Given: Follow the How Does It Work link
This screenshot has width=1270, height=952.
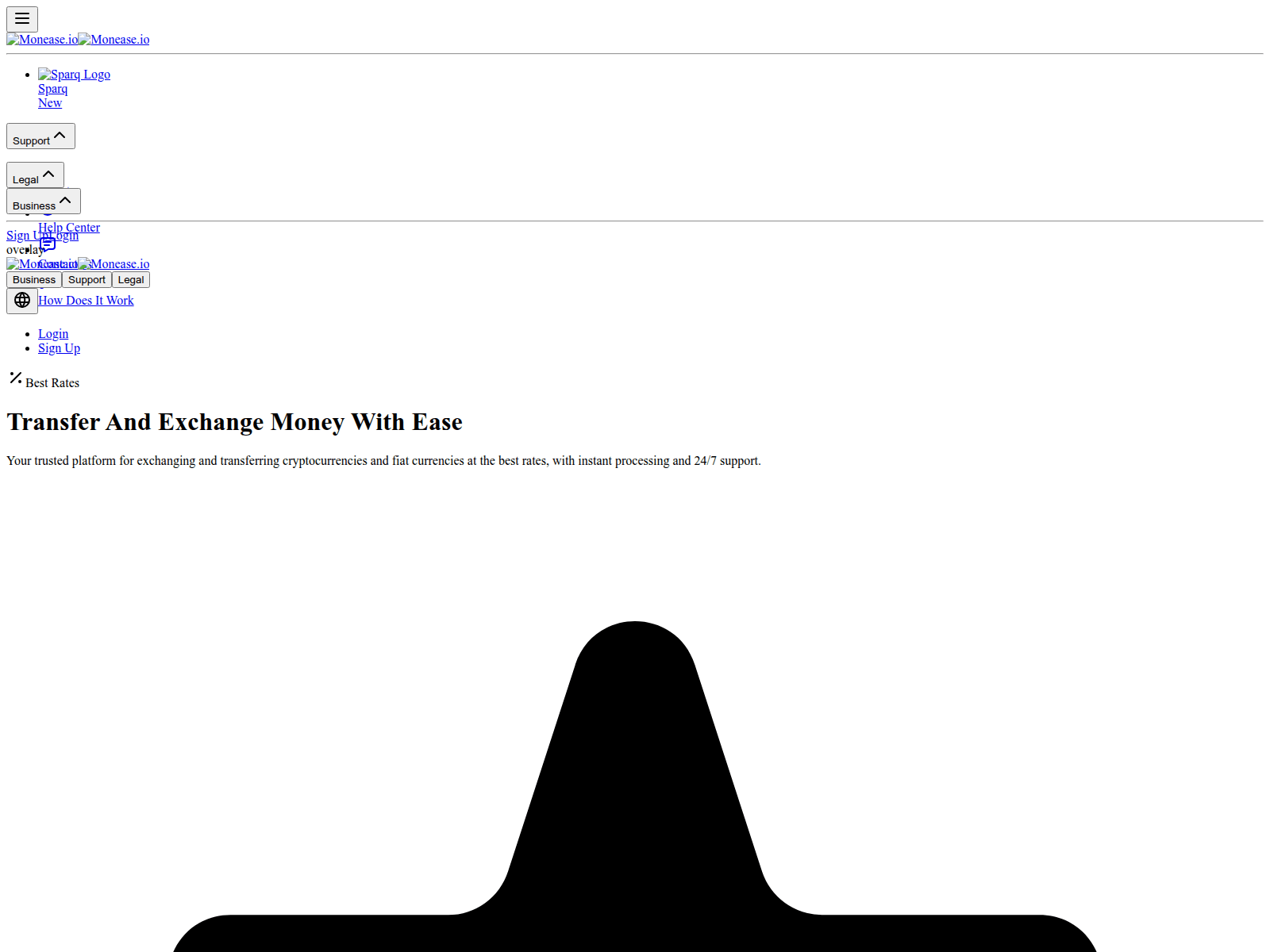Looking at the screenshot, I should (86, 301).
